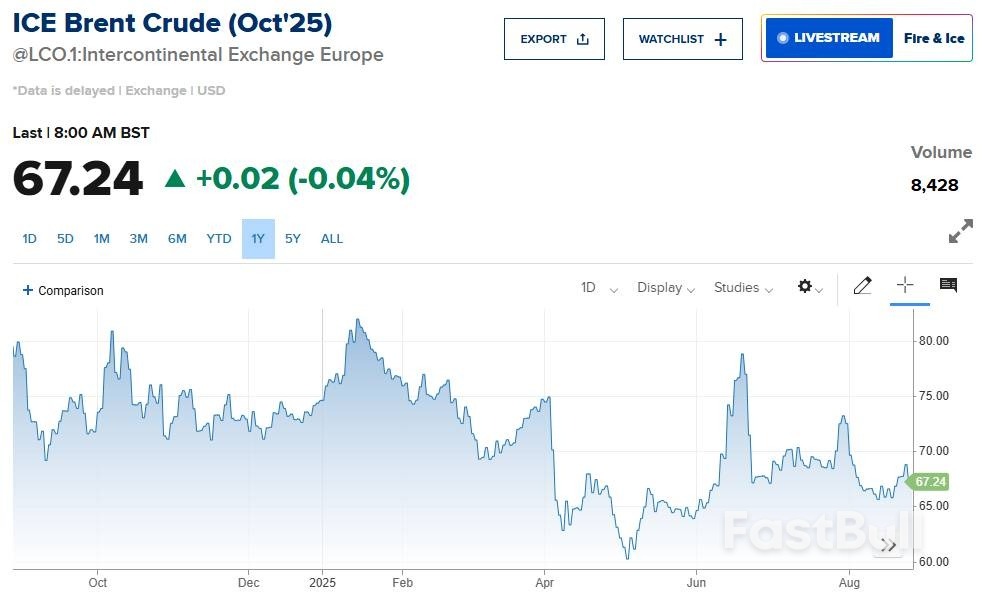Add a comparison via plus icon
This screenshot has height=597, width=982.
point(28,290)
